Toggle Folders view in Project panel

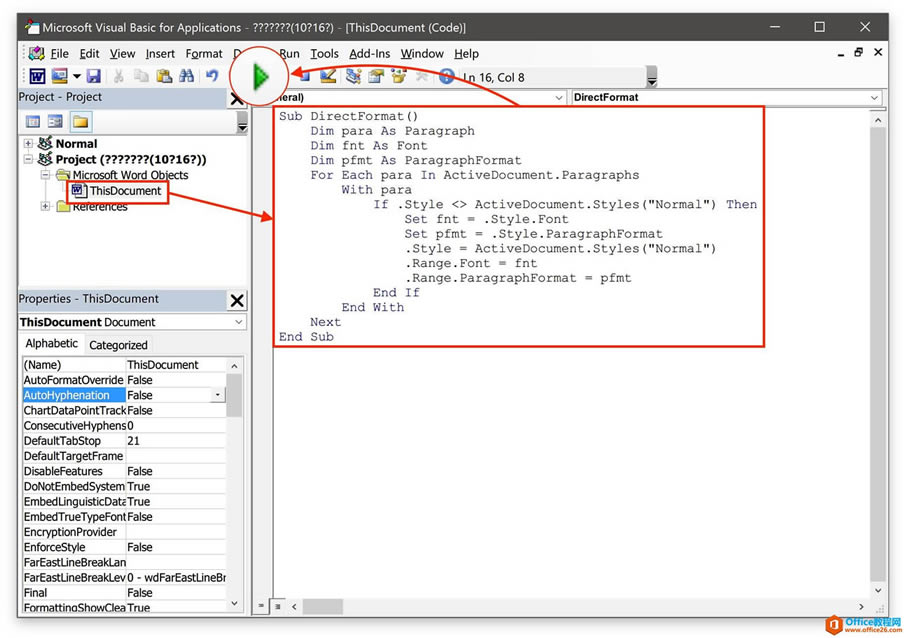pyautogui.click(x=80, y=122)
